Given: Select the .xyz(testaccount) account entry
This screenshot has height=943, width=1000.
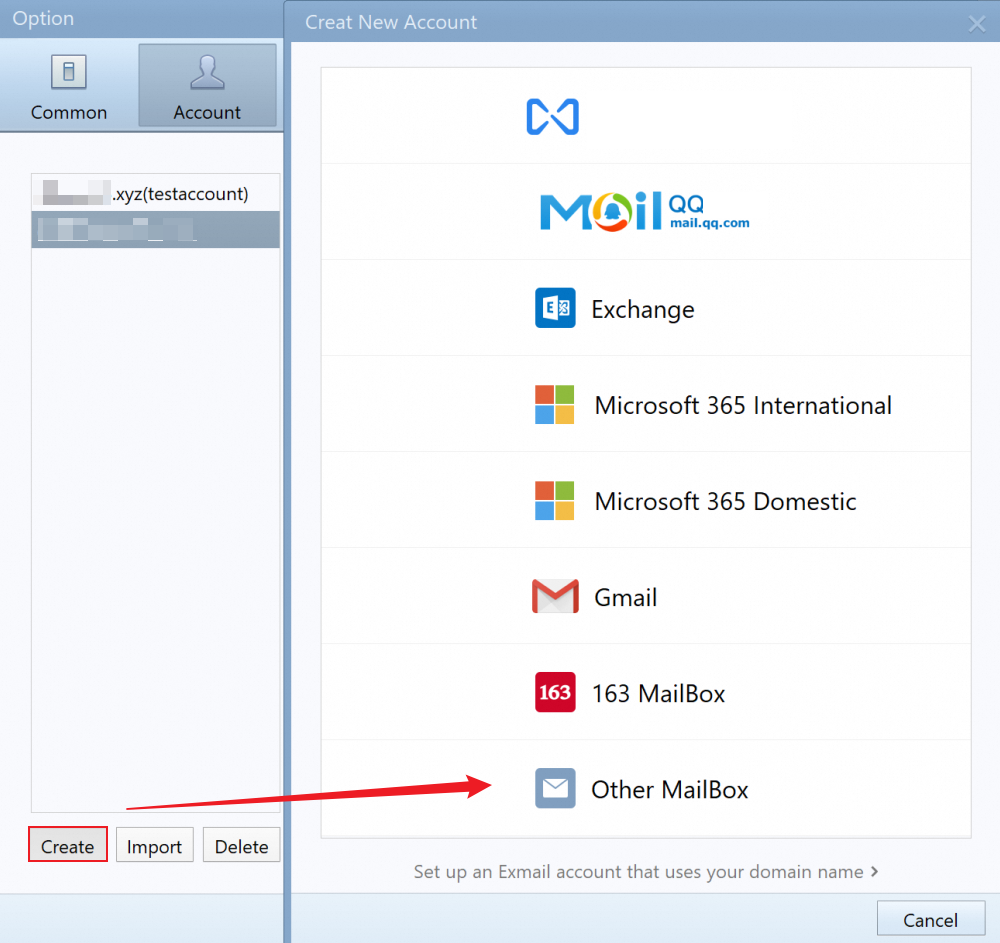Looking at the screenshot, I should [x=156, y=193].
